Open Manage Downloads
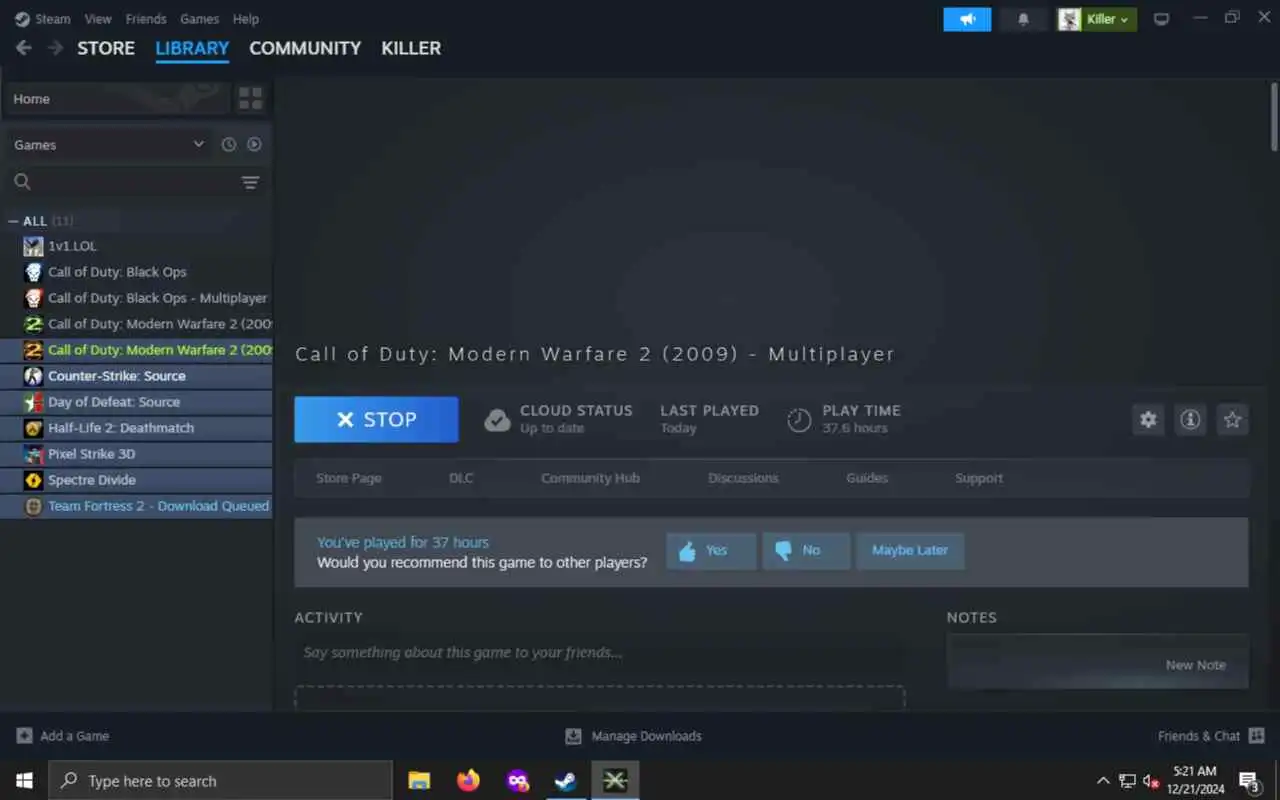Image resolution: width=1280 pixels, height=800 pixels. pos(633,736)
